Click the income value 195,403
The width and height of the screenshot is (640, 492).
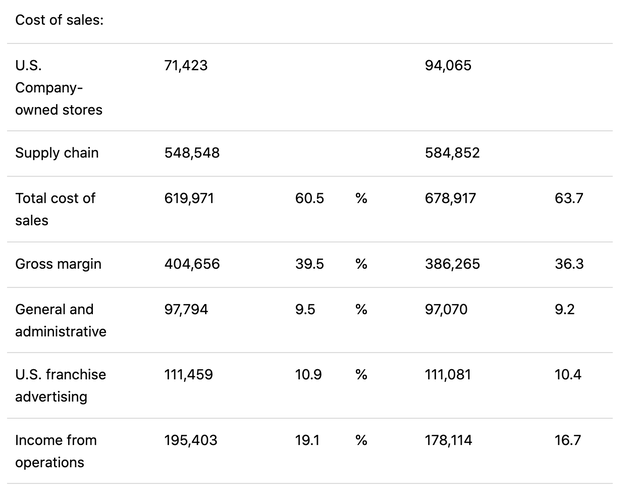tap(191, 440)
